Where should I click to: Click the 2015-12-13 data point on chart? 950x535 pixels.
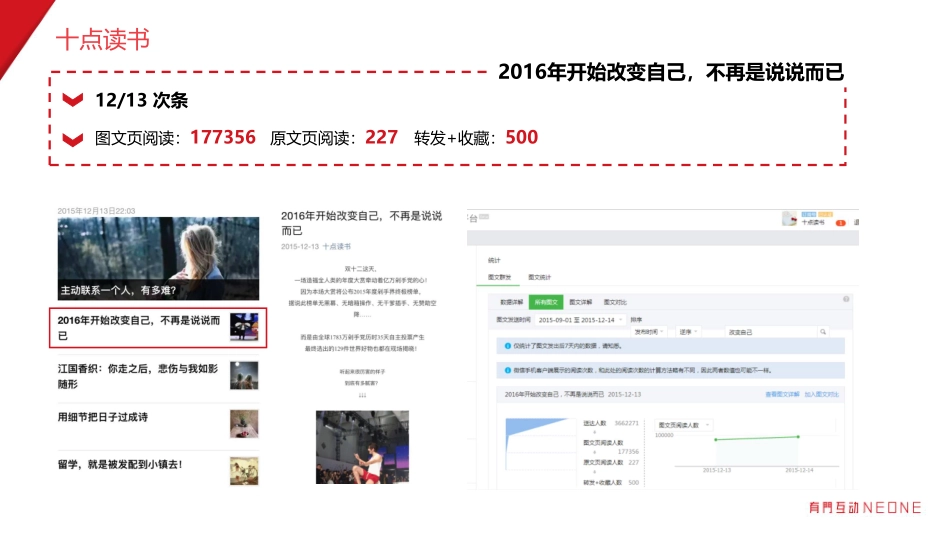coord(716,439)
